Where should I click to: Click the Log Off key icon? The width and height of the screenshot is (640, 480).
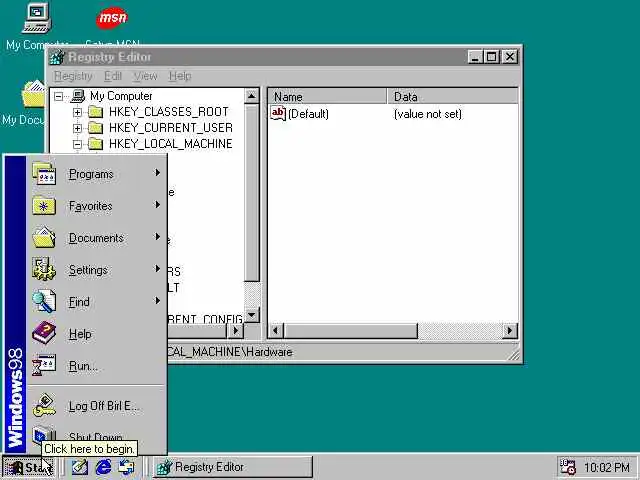point(44,406)
